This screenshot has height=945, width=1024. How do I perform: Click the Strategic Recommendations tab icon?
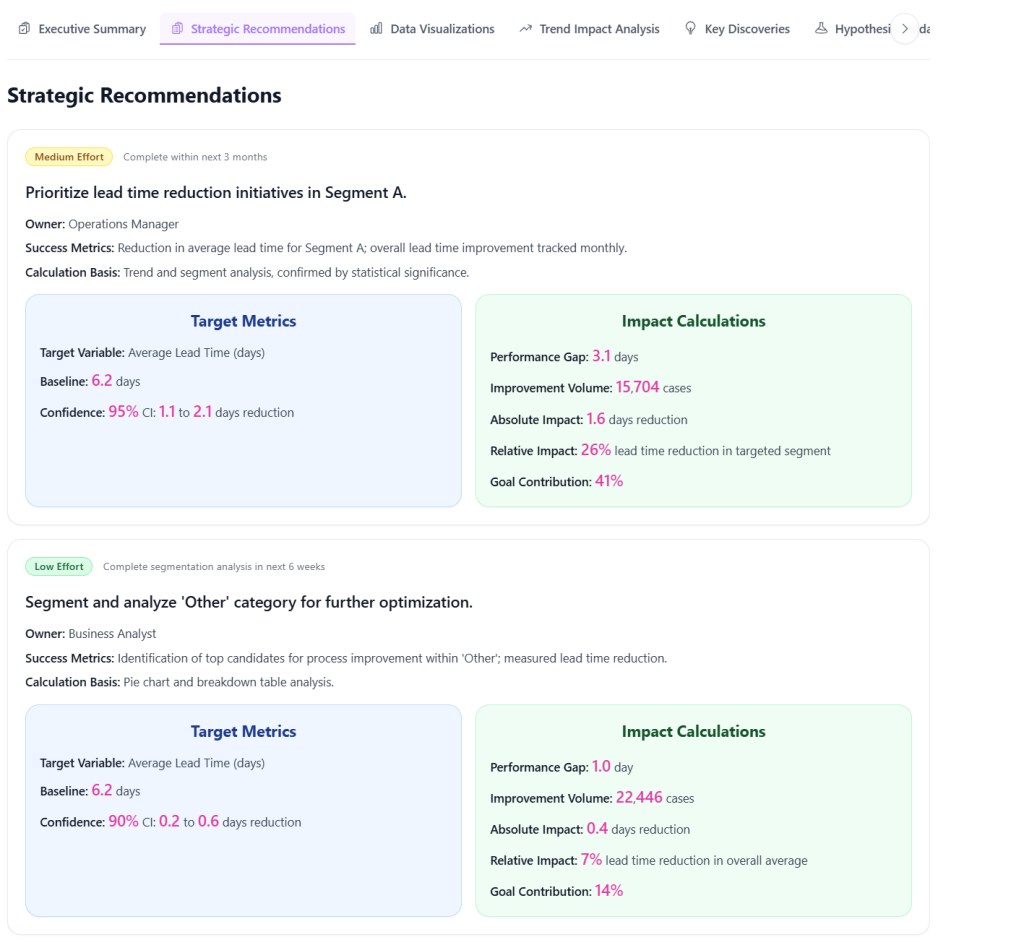pos(177,28)
